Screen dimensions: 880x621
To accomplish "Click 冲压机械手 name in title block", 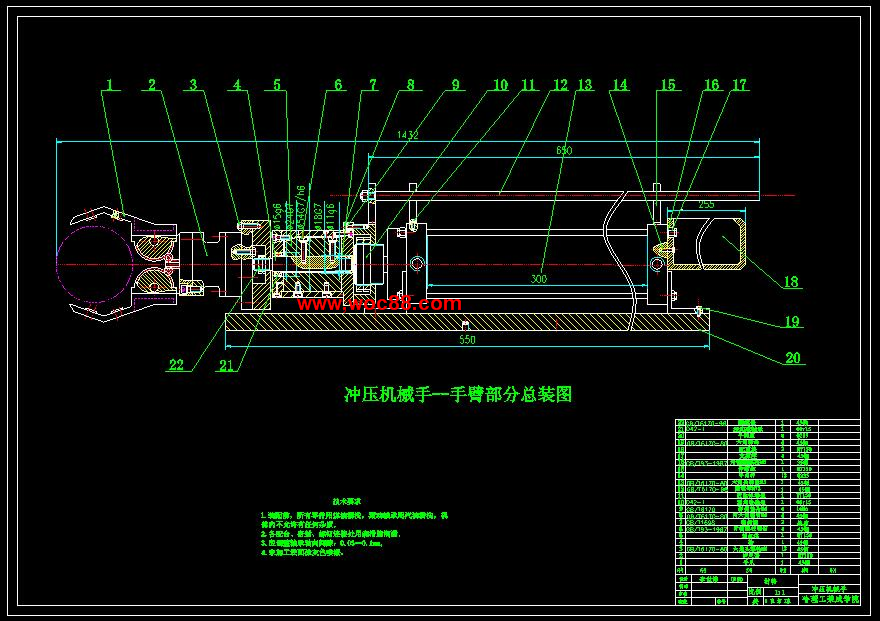I will pyautogui.click(x=828, y=589).
